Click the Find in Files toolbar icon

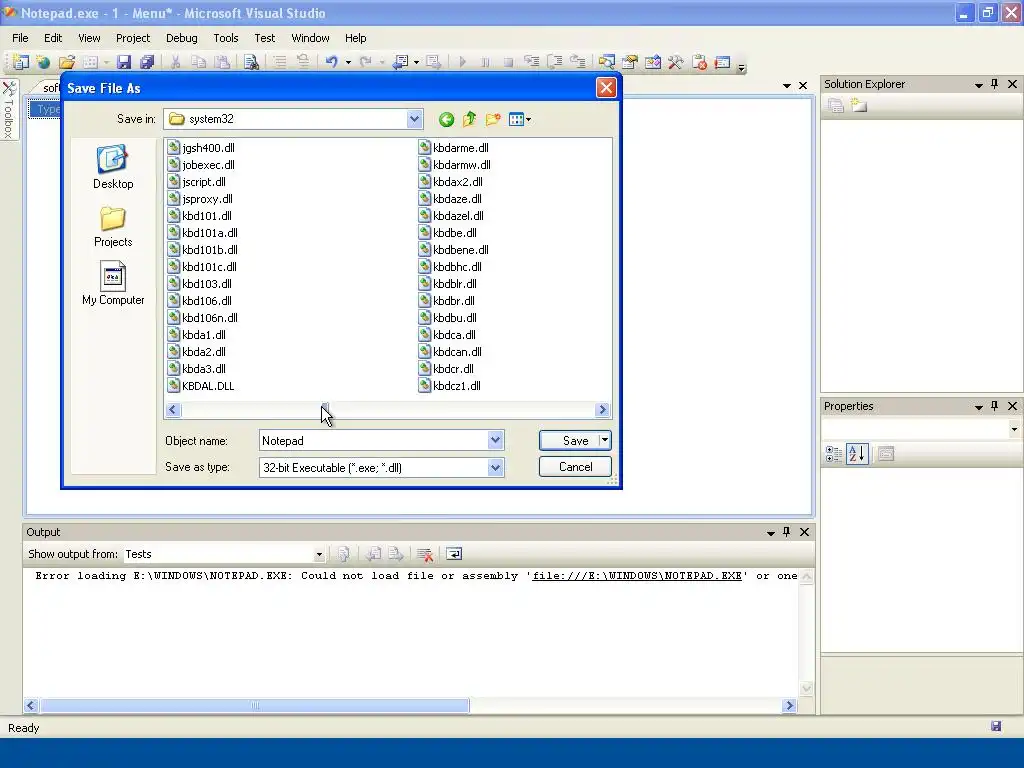click(x=251, y=62)
